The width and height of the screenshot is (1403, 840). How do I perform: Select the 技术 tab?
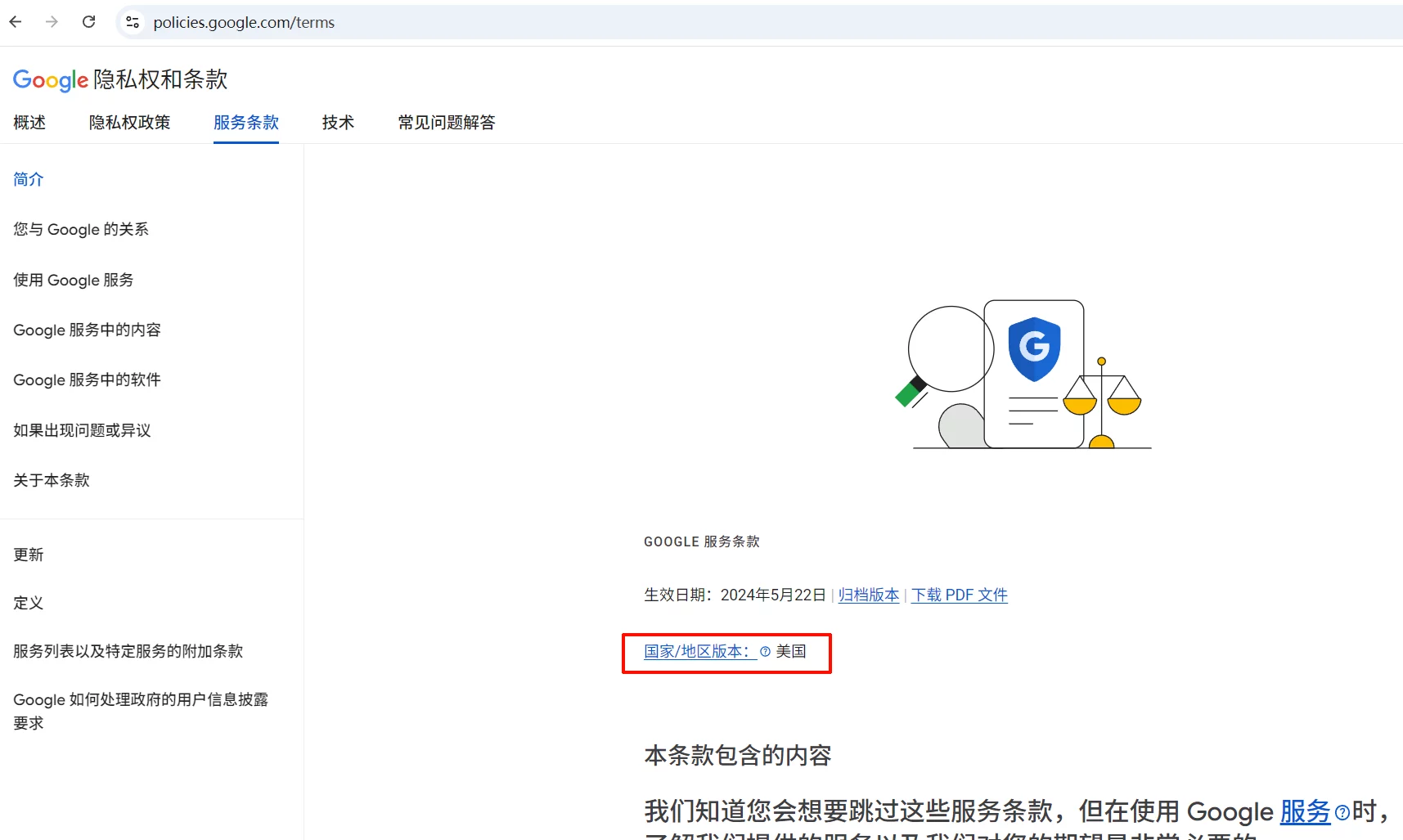pyautogui.click(x=338, y=123)
